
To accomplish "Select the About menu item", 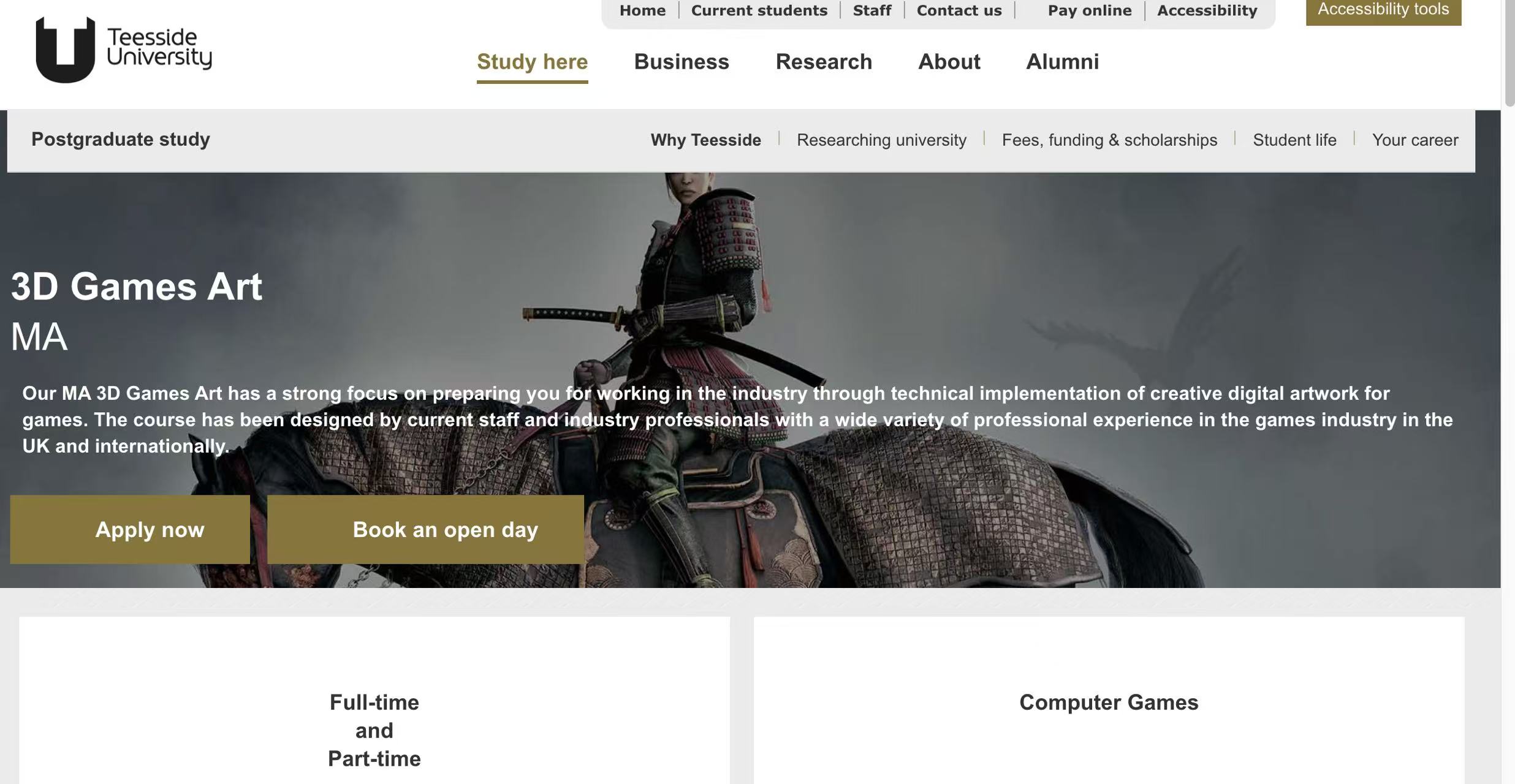I will coord(949,62).
